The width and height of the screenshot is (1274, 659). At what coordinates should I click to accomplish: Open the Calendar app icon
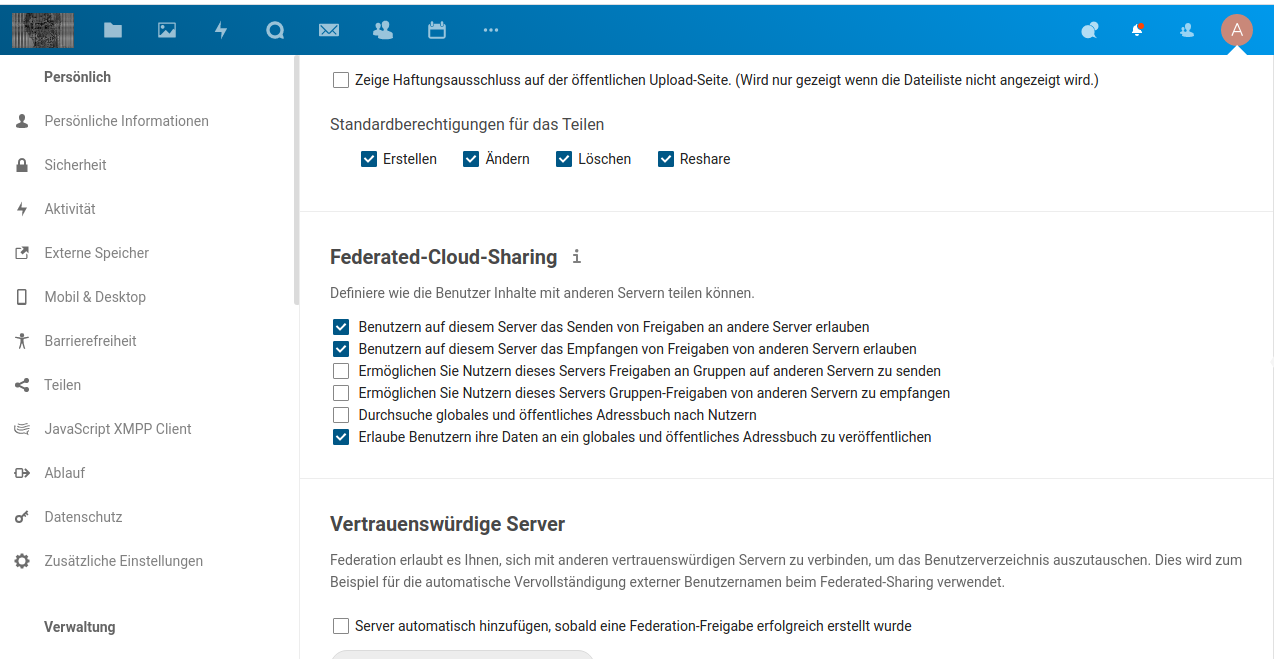tap(437, 30)
